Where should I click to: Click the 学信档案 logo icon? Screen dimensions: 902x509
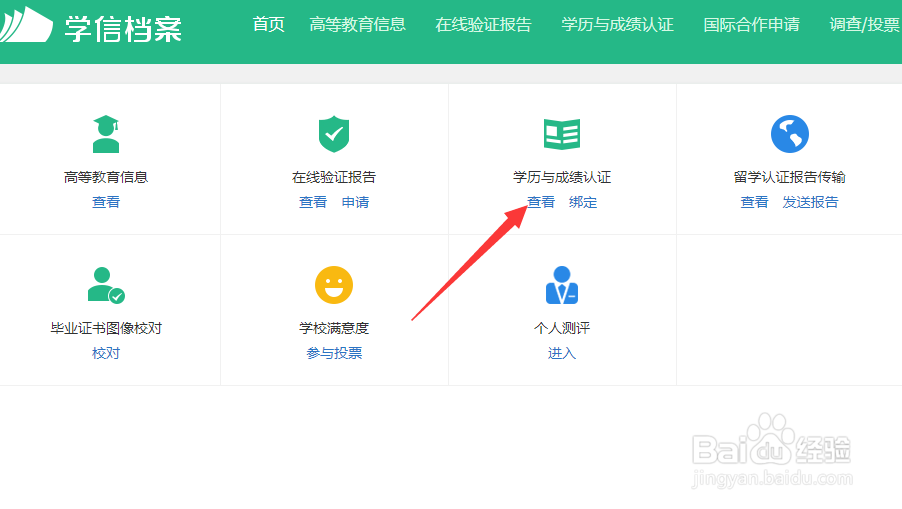click(x=26, y=24)
